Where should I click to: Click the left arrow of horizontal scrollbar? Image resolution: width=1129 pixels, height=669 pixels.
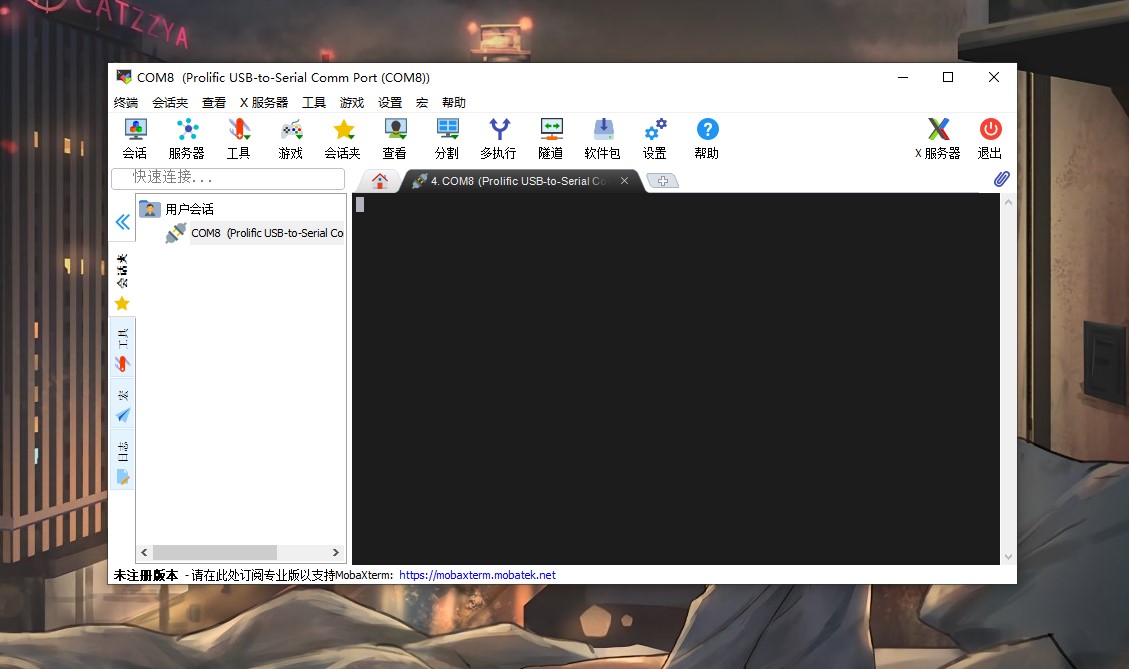pyautogui.click(x=144, y=552)
